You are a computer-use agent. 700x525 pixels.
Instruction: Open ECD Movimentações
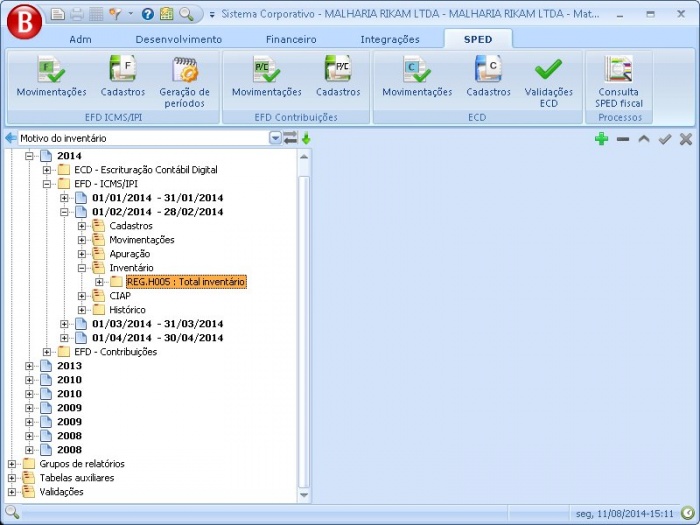(x=417, y=78)
